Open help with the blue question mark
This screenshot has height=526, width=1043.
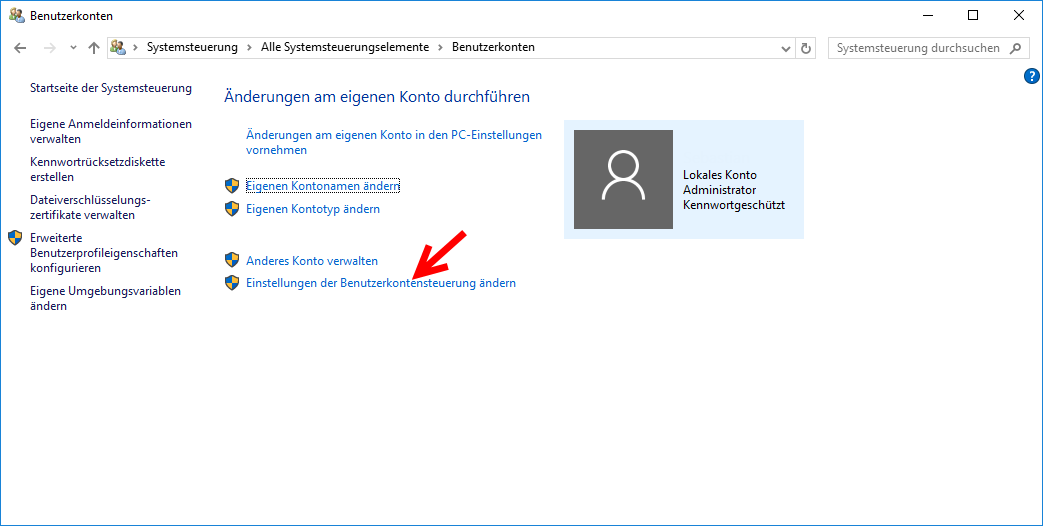tap(1032, 76)
